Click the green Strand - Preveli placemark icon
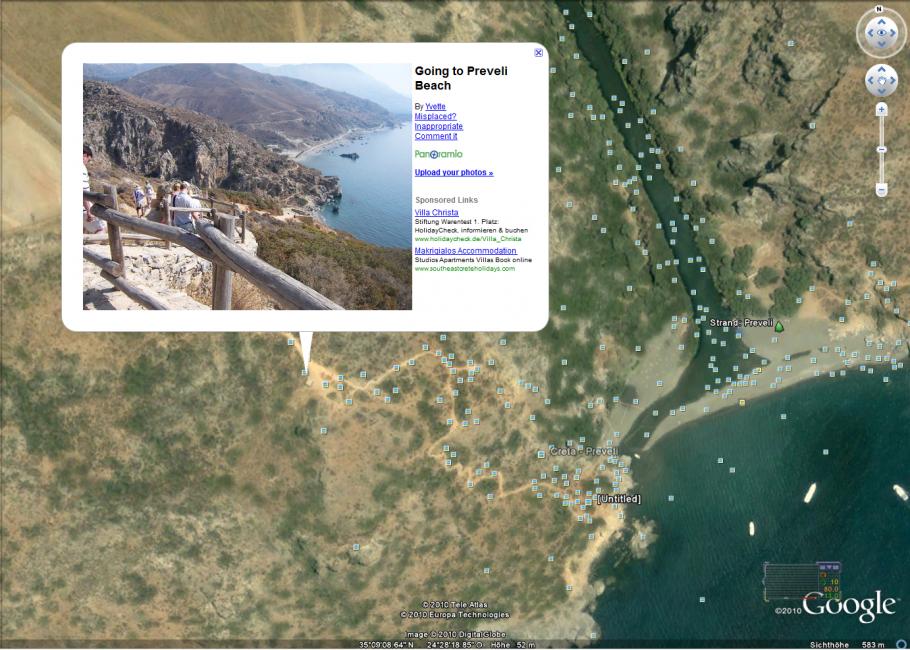Image resolution: width=910 pixels, height=650 pixels. click(x=779, y=326)
